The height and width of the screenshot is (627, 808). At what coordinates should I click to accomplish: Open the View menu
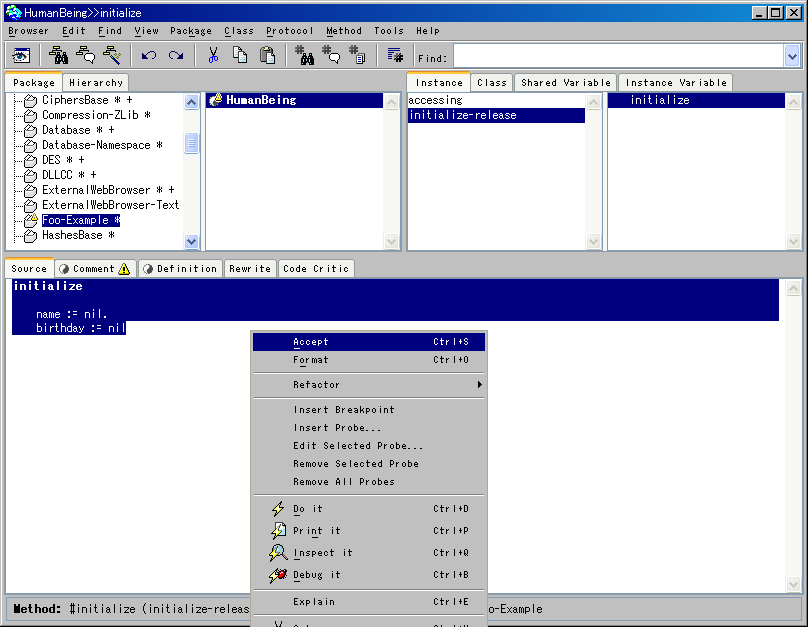[146, 31]
